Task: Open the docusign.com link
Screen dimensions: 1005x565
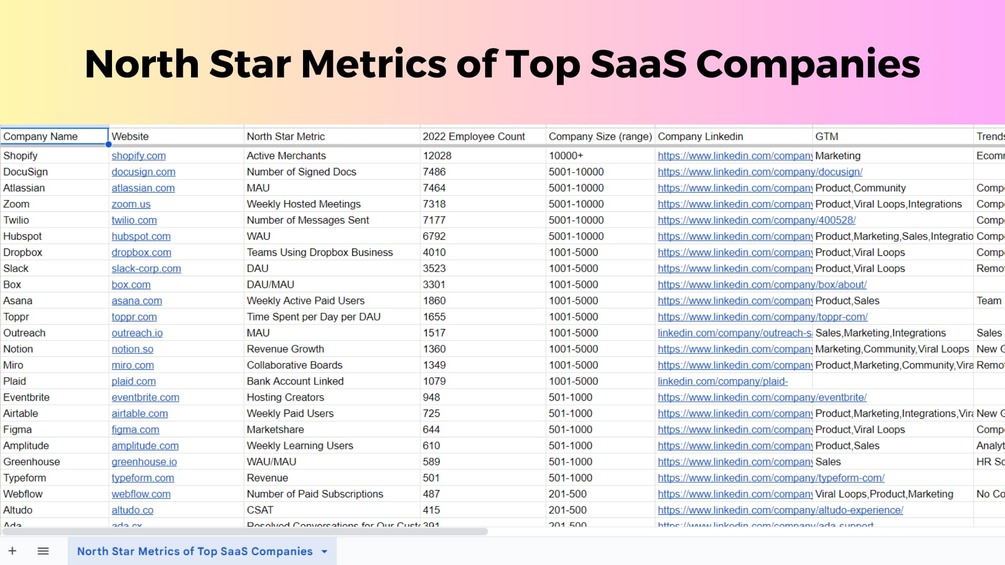Action: point(144,172)
